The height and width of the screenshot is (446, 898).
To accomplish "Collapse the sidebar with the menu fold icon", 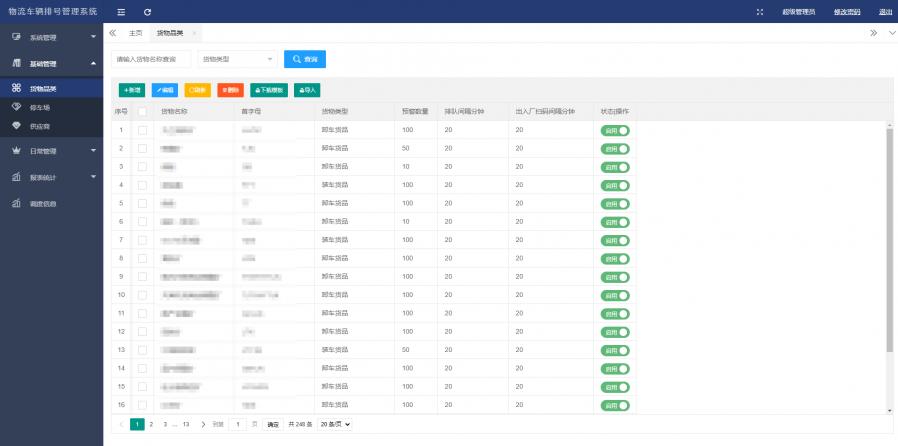I will [x=121, y=12].
